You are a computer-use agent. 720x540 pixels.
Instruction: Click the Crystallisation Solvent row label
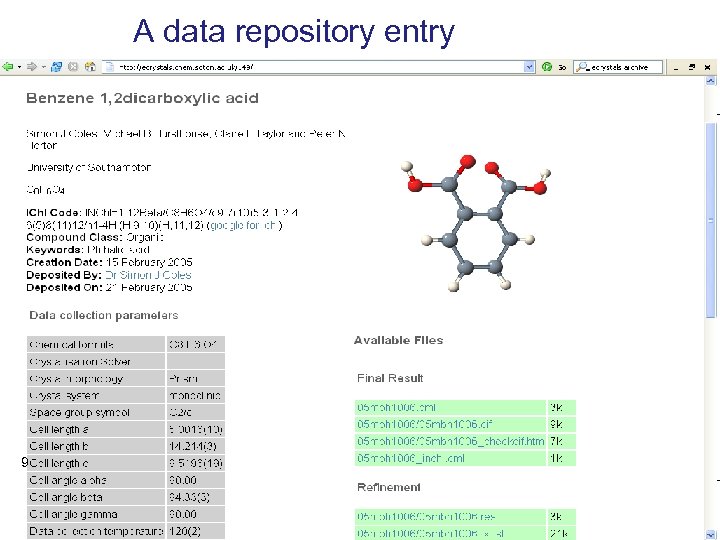[x=96, y=361]
